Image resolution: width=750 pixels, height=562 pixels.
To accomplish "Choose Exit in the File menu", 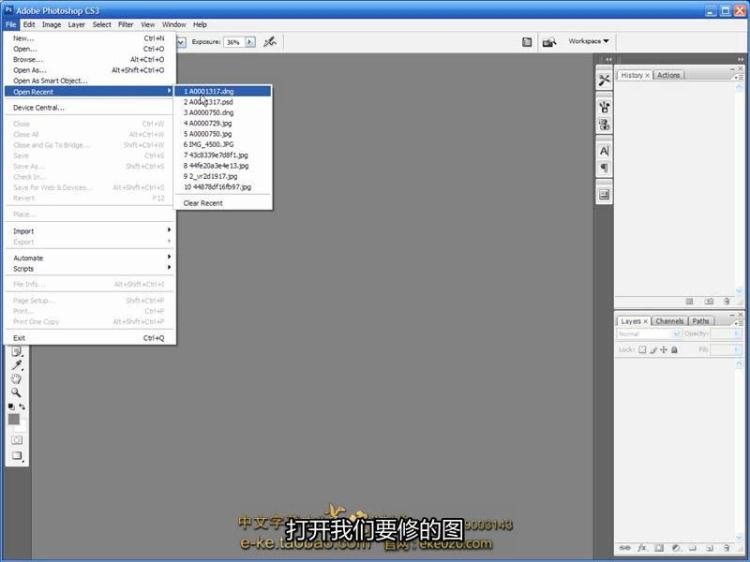I will pyautogui.click(x=88, y=338).
